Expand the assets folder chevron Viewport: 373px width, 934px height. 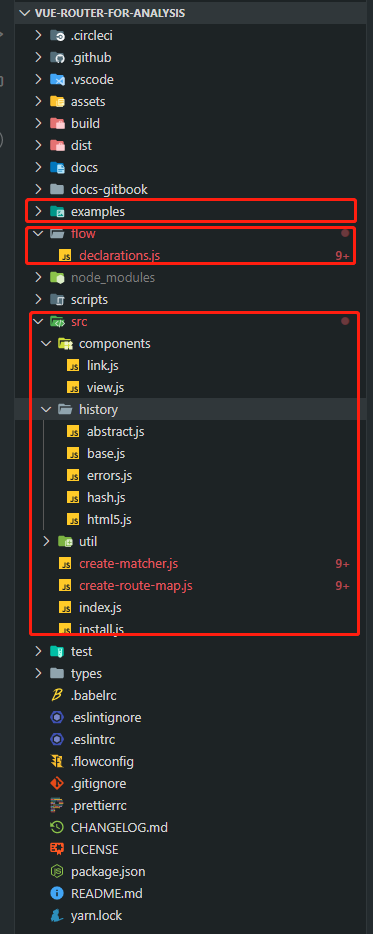point(38,102)
